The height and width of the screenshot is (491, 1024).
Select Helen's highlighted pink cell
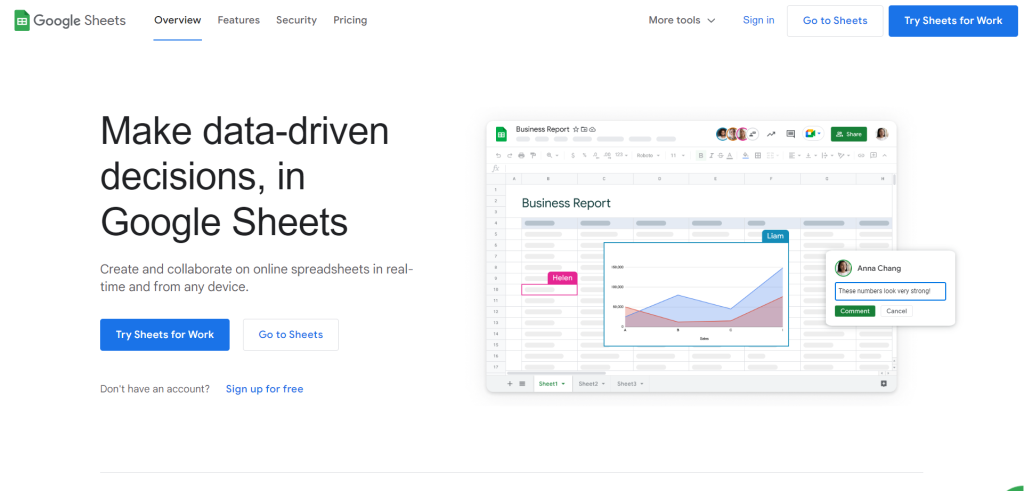[x=549, y=289]
